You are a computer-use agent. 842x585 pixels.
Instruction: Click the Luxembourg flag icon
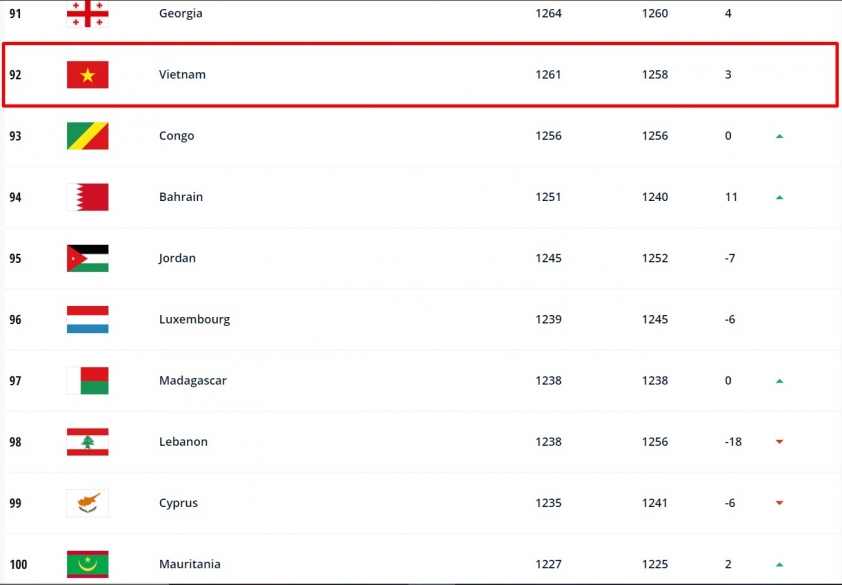pos(88,320)
